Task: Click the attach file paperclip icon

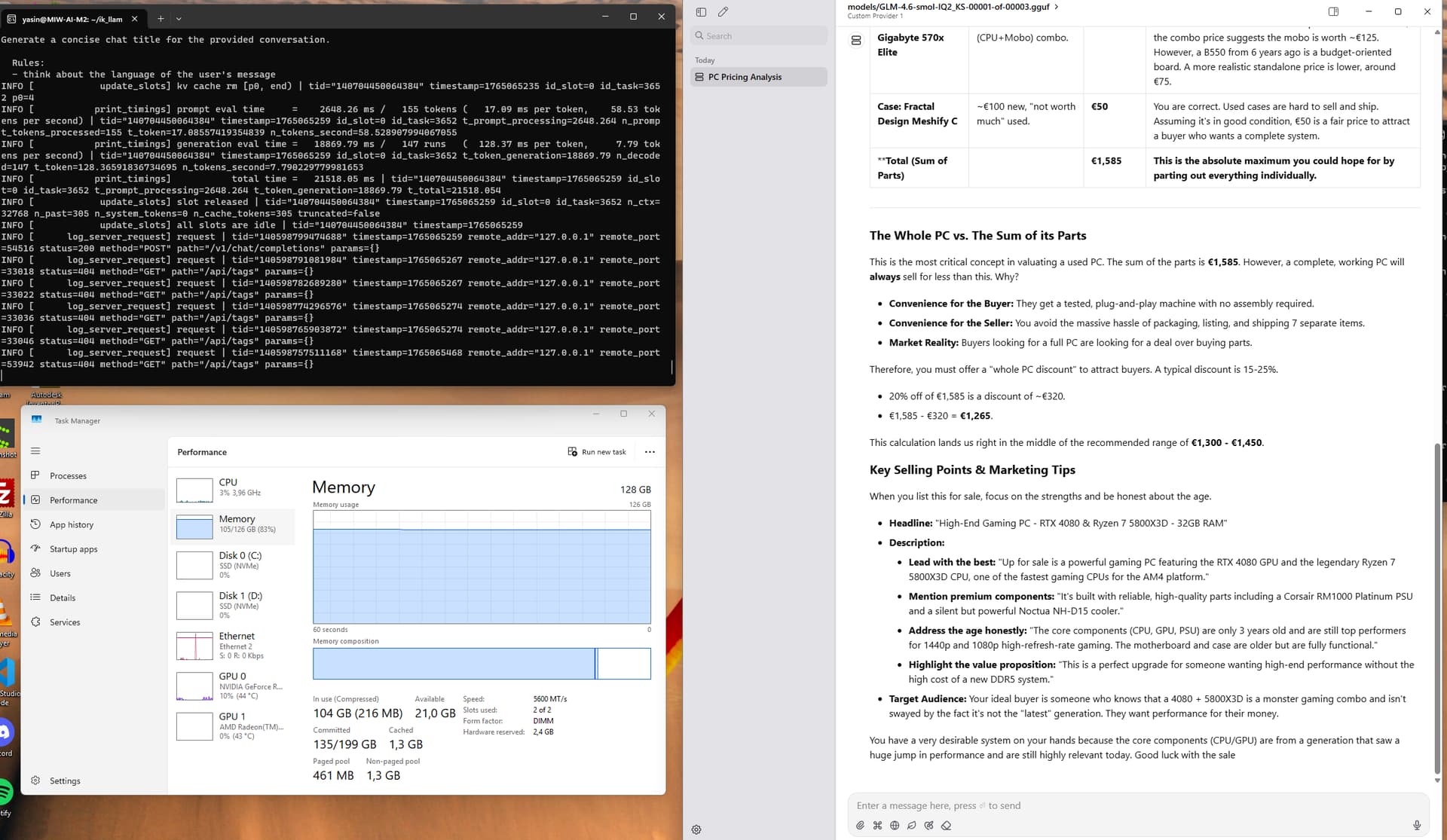Action: tap(860, 826)
